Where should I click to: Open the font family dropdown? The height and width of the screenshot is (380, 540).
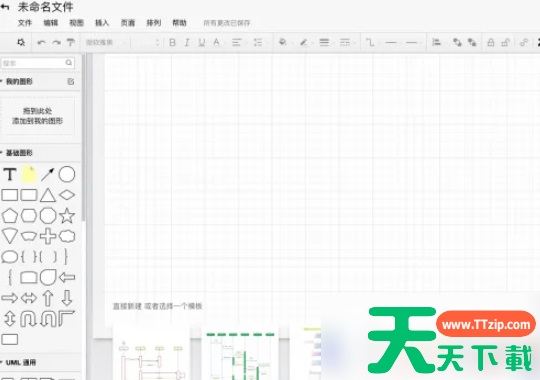tap(107, 42)
